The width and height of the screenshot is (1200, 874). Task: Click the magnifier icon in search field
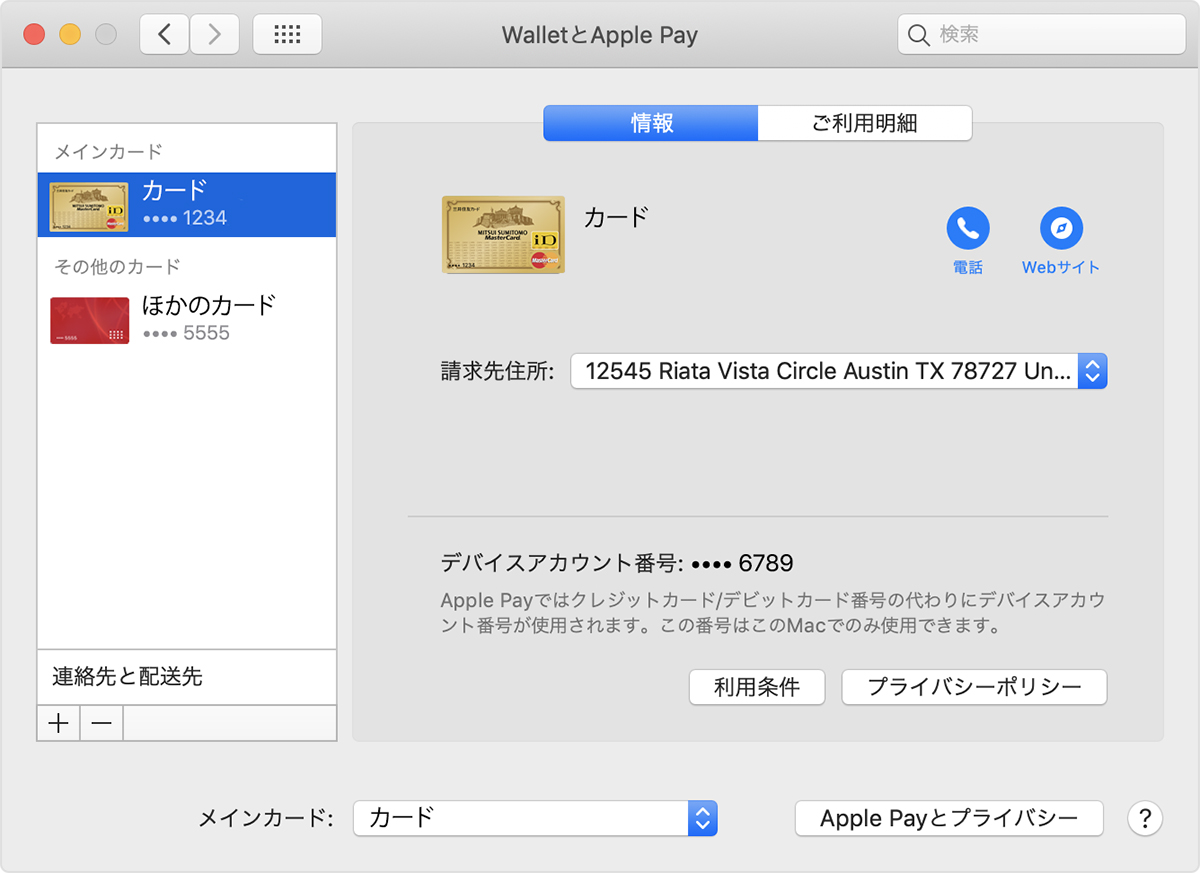click(918, 35)
